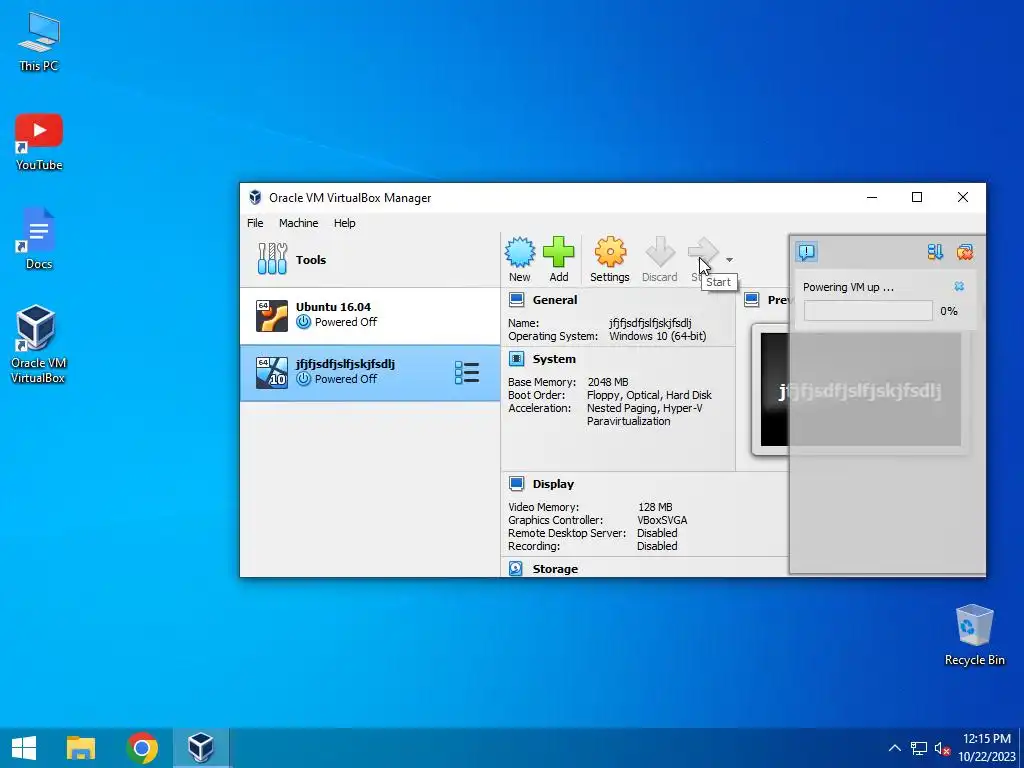
Task: Click the Powered Off icon of jfjfjsdfjslfjskjfsdlj
Action: point(303,378)
